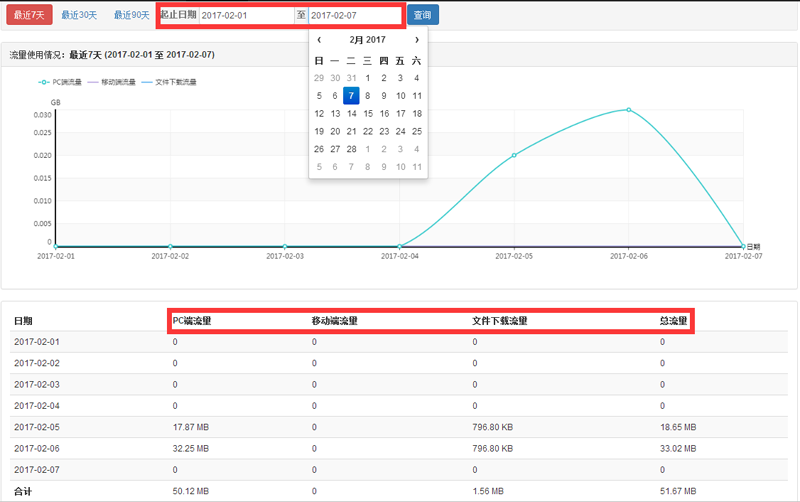
Task: Click the chart data point at 2017-02-05
Action: 514,155
